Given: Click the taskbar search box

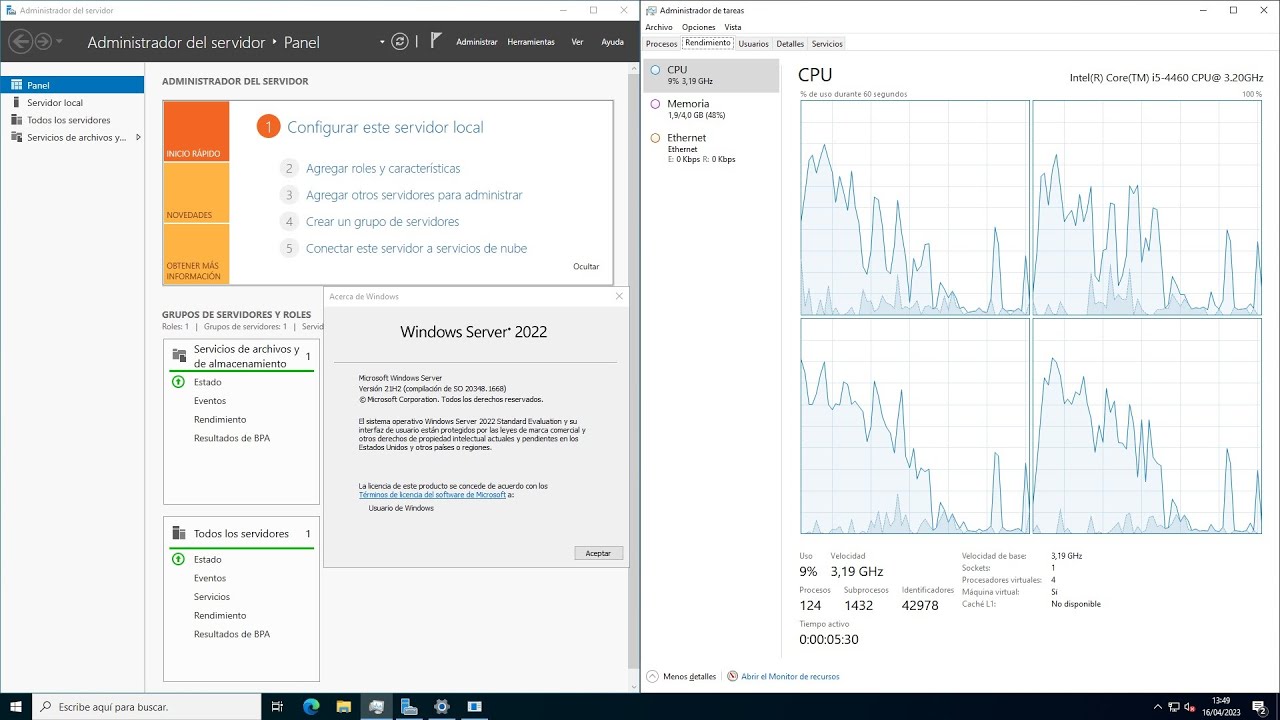Looking at the screenshot, I should pyautogui.click(x=147, y=706).
